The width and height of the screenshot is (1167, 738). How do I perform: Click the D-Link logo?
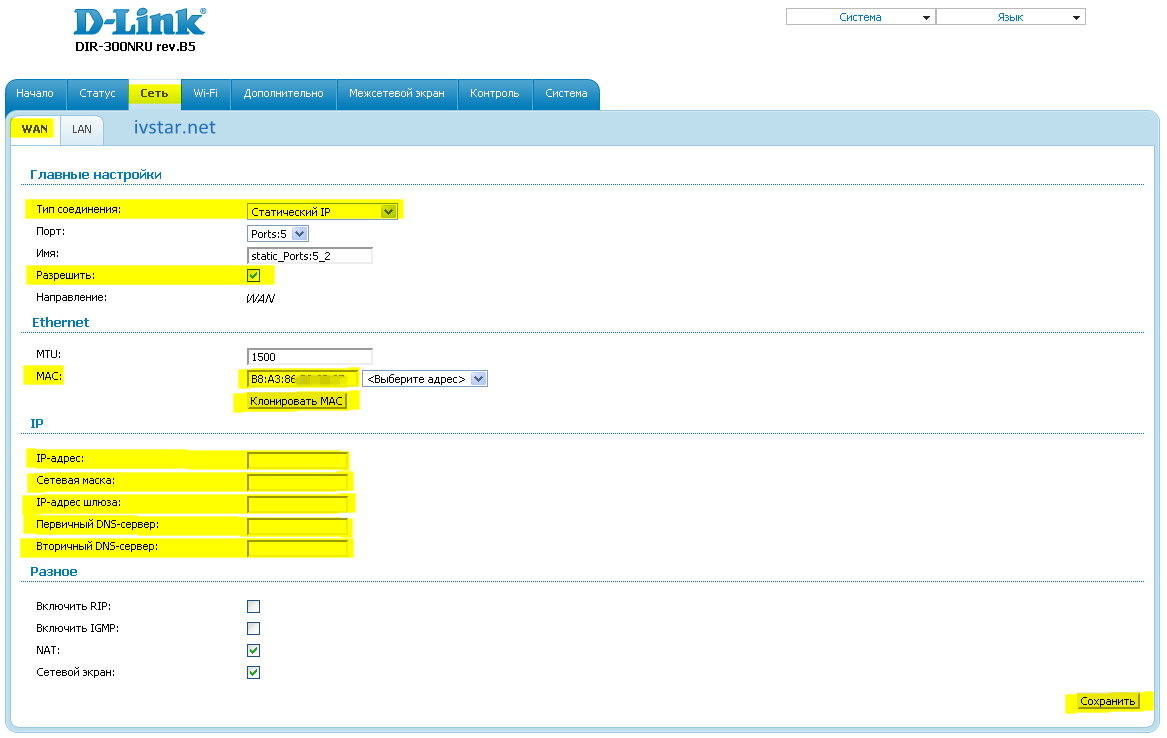tap(139, 23)
